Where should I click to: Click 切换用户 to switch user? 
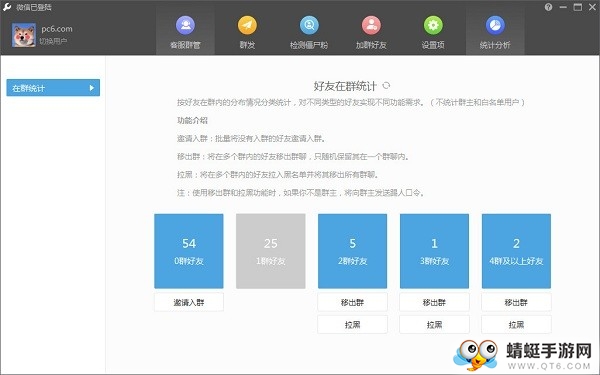pyautogui.click(x=53, y=41)
